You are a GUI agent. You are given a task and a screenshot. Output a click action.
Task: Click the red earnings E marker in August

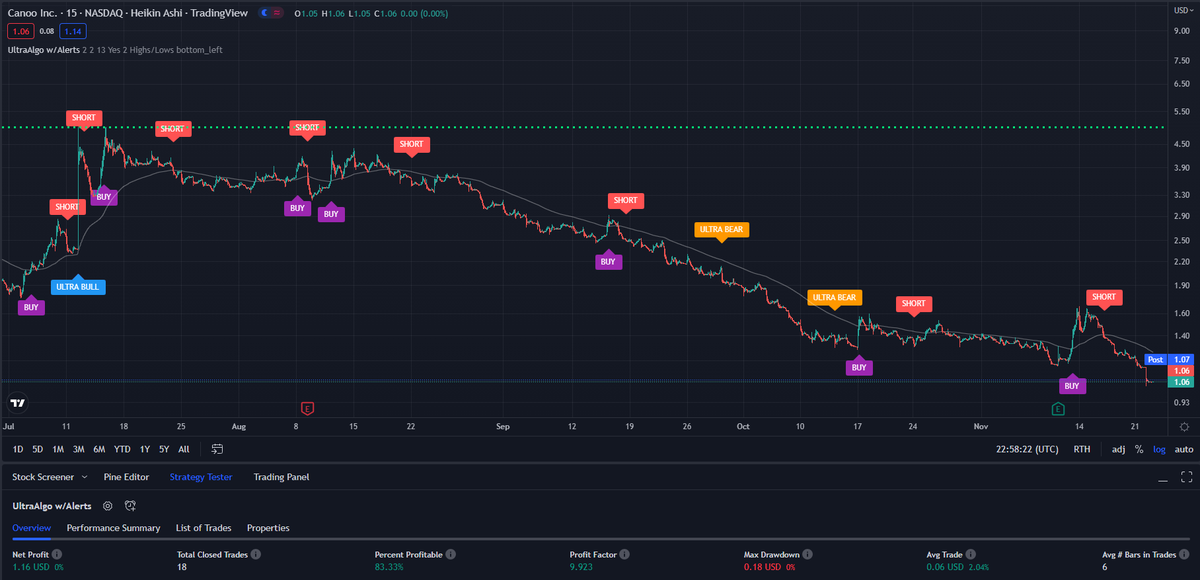(x=308, y=408)
